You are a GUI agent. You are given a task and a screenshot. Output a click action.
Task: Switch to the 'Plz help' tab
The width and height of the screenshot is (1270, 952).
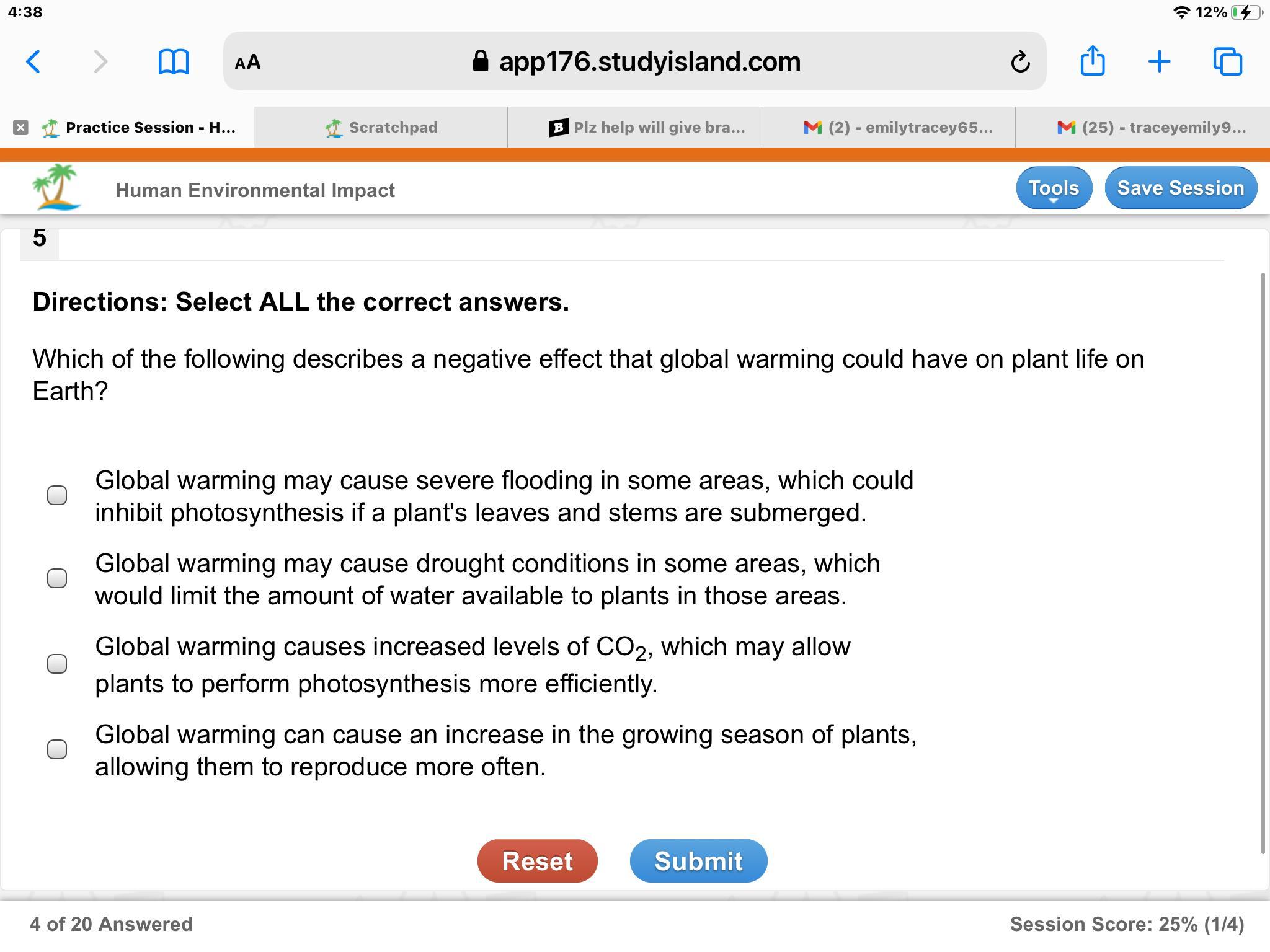click(x=647, y=128)
